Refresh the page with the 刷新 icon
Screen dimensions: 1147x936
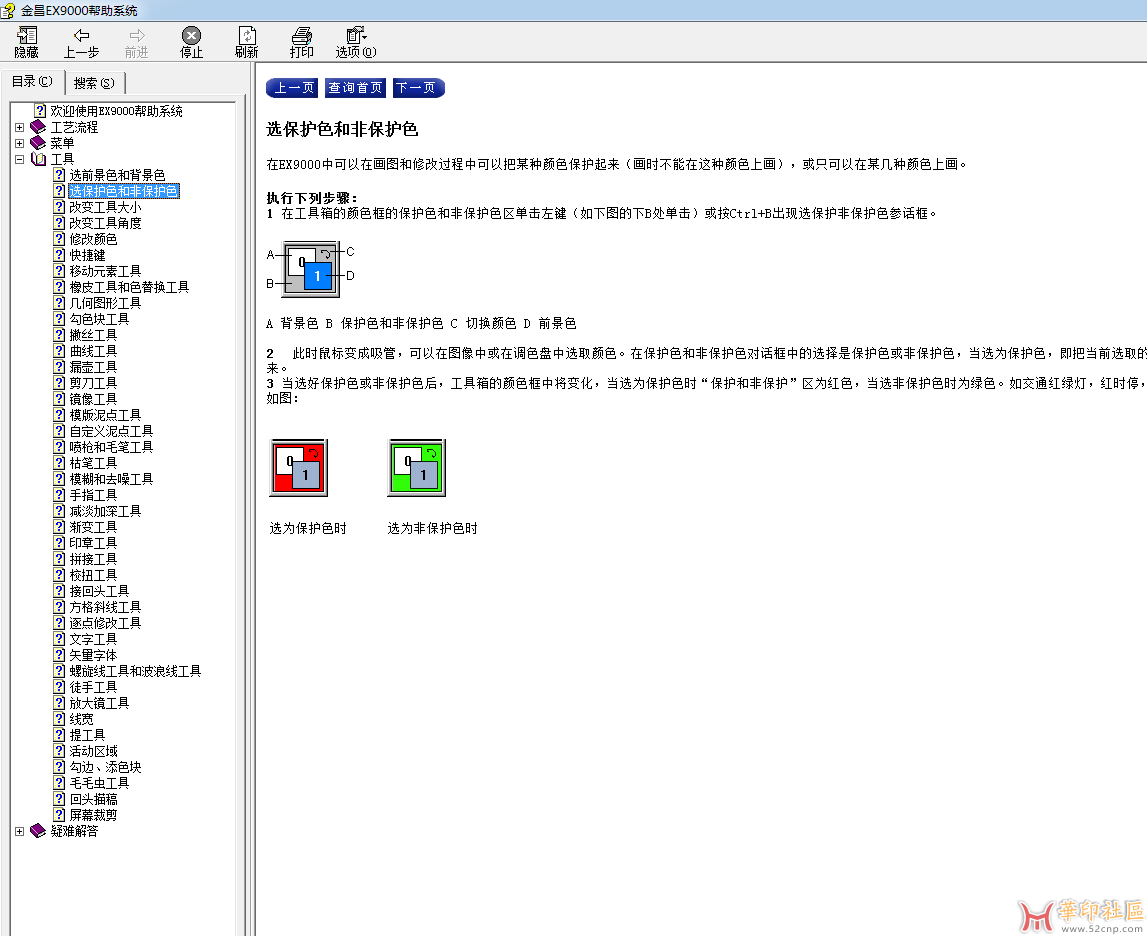tap(247, 42)
